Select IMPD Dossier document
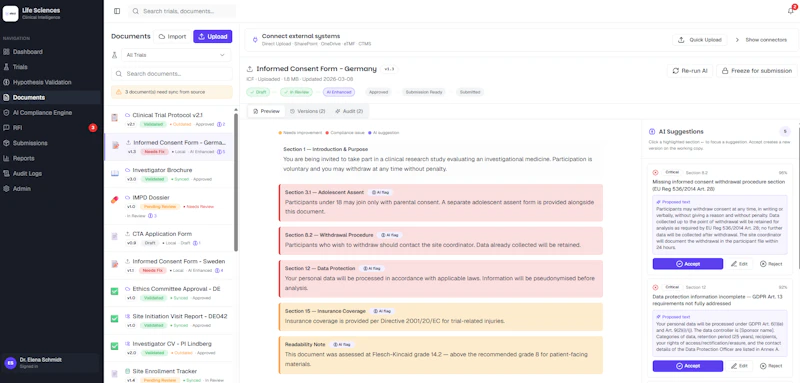This screenshot has height=383, width=800. [169, 207]
